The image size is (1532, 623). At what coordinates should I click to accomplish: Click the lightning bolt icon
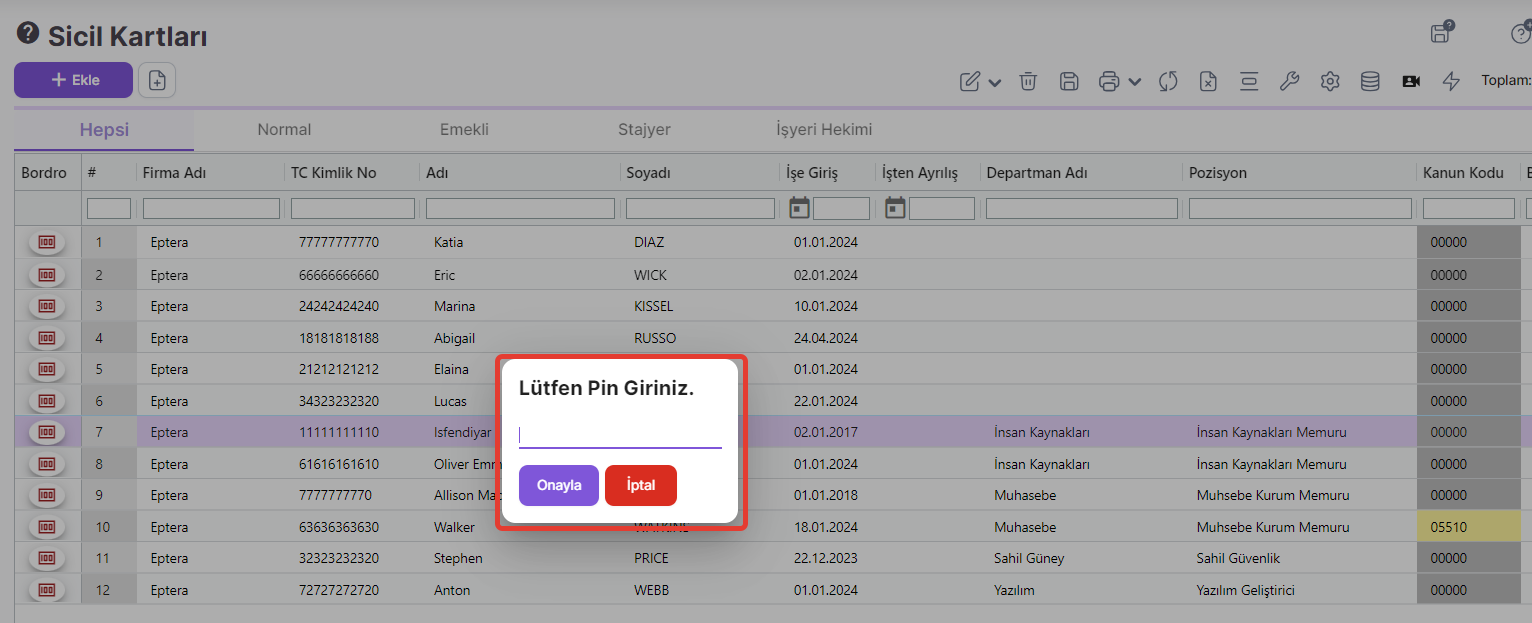[1451, 82]
